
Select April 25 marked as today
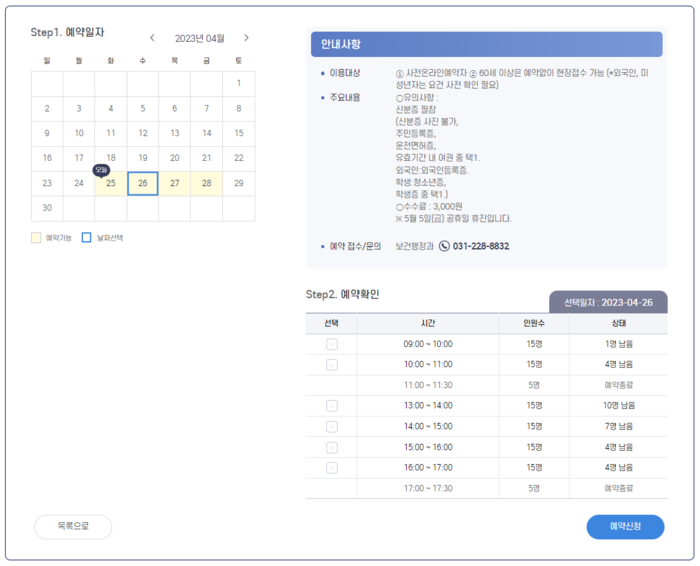tap(111, 183)
